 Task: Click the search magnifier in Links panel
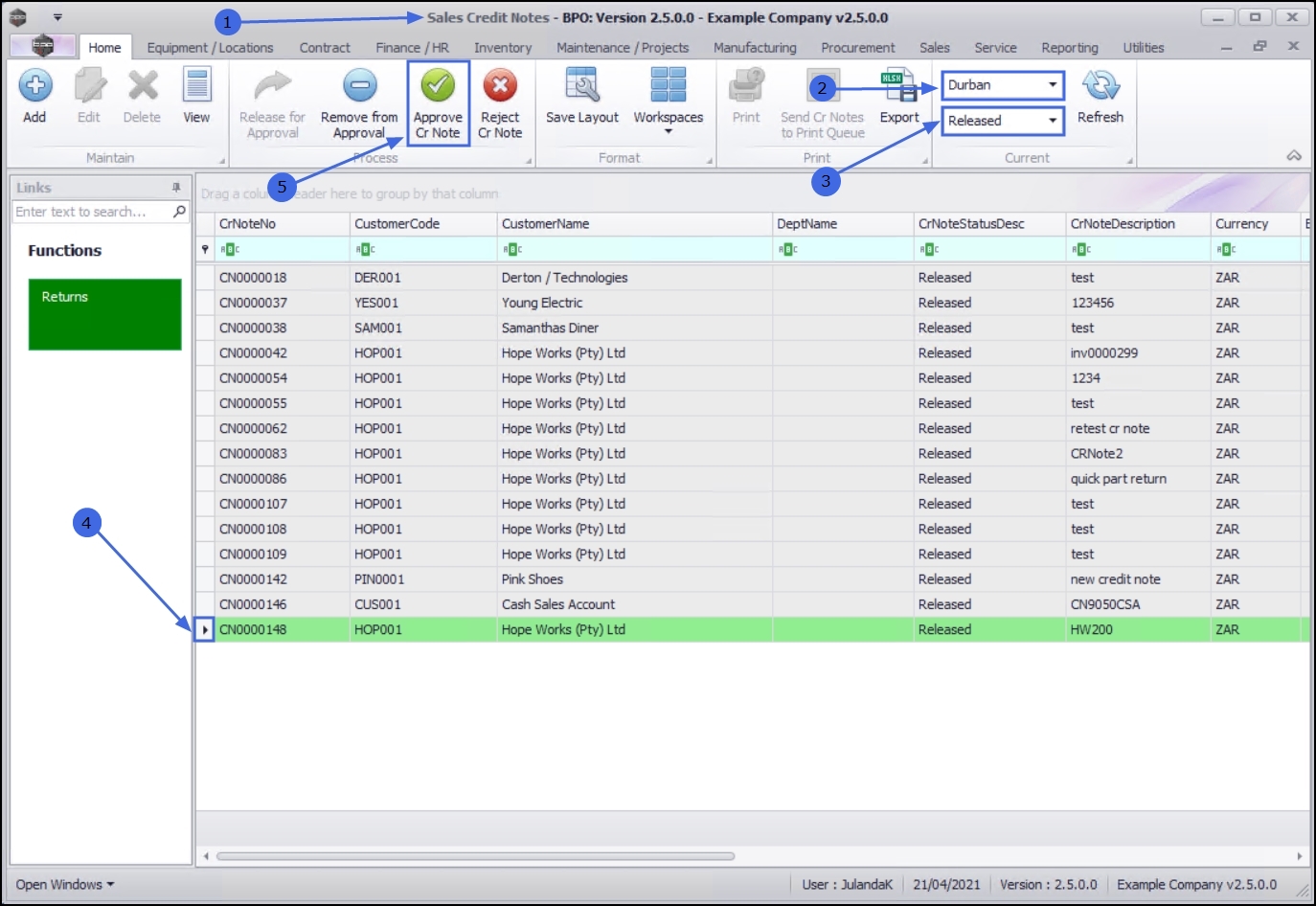point(179,212)
